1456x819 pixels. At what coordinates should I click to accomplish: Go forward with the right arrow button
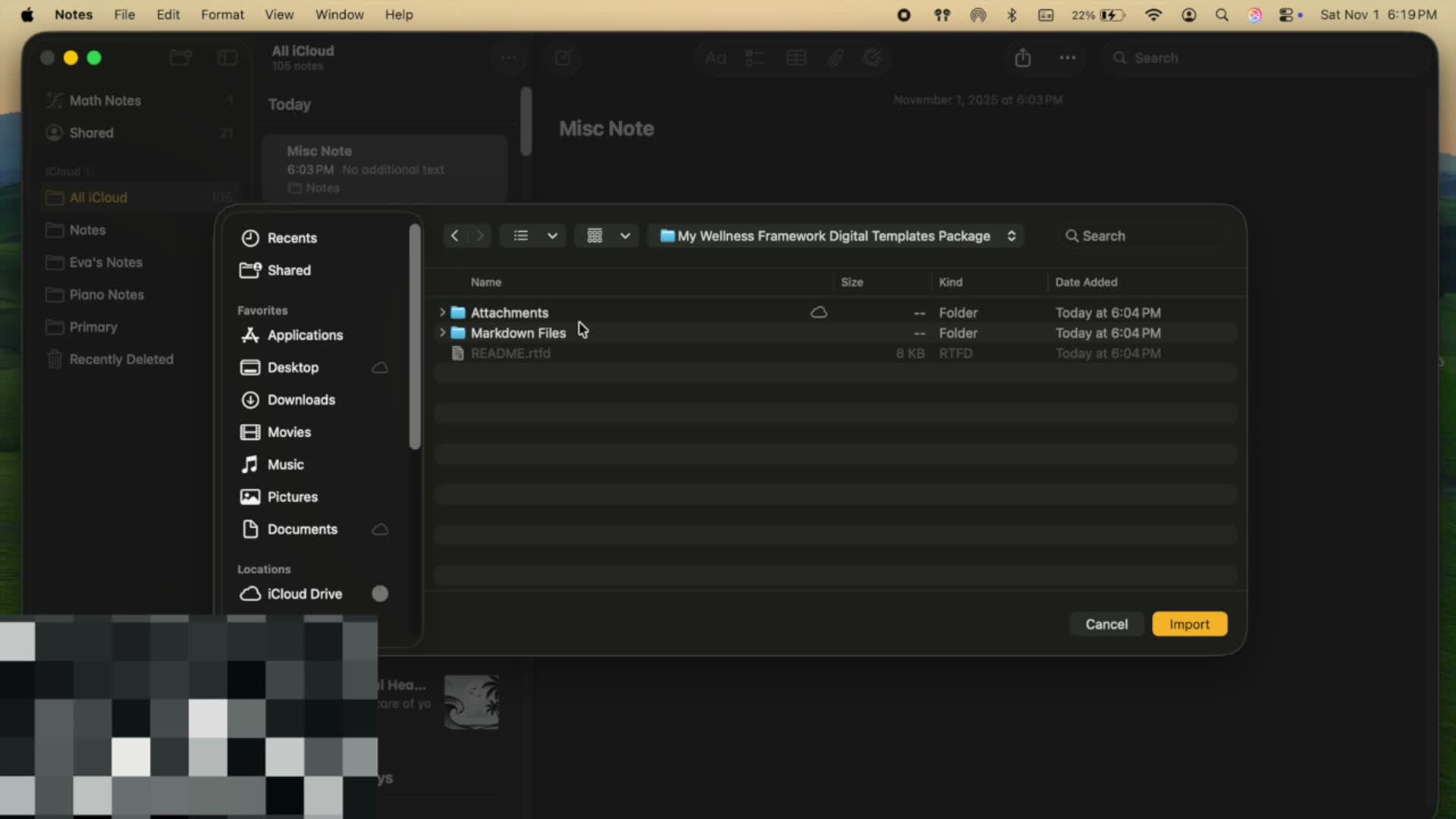[479, 236]
